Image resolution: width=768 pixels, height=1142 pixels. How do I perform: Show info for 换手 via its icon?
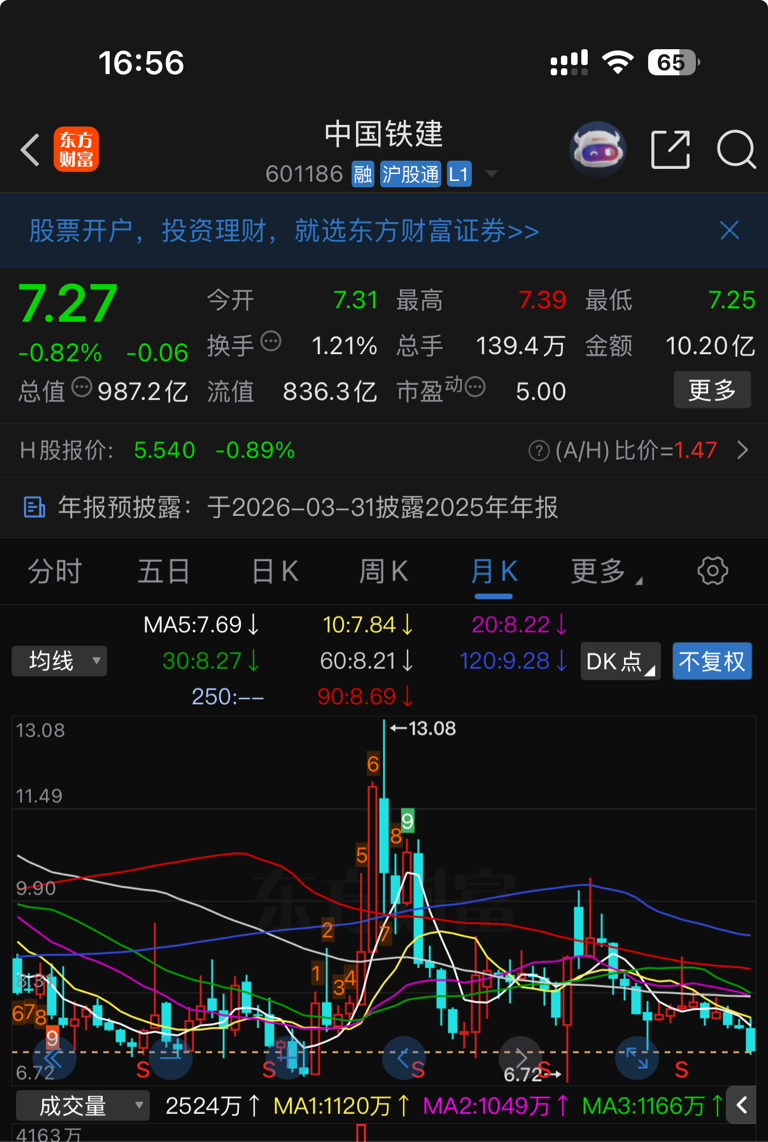271,341
